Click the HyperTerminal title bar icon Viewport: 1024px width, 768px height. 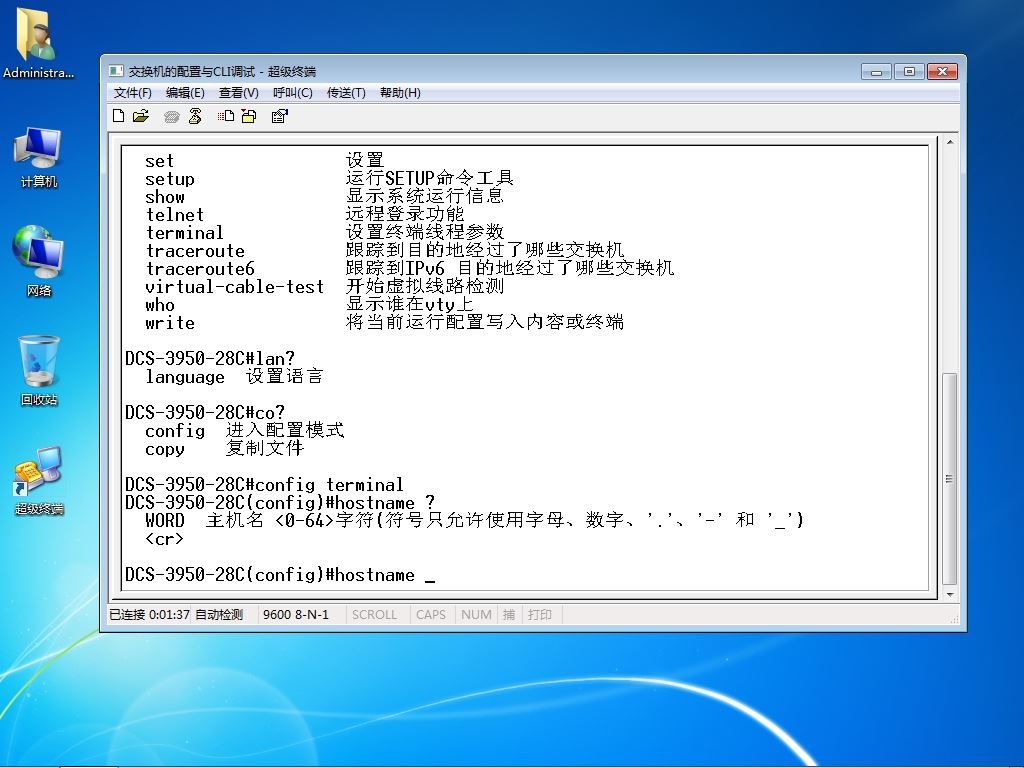pyautogui.click(x=116, y=71)
